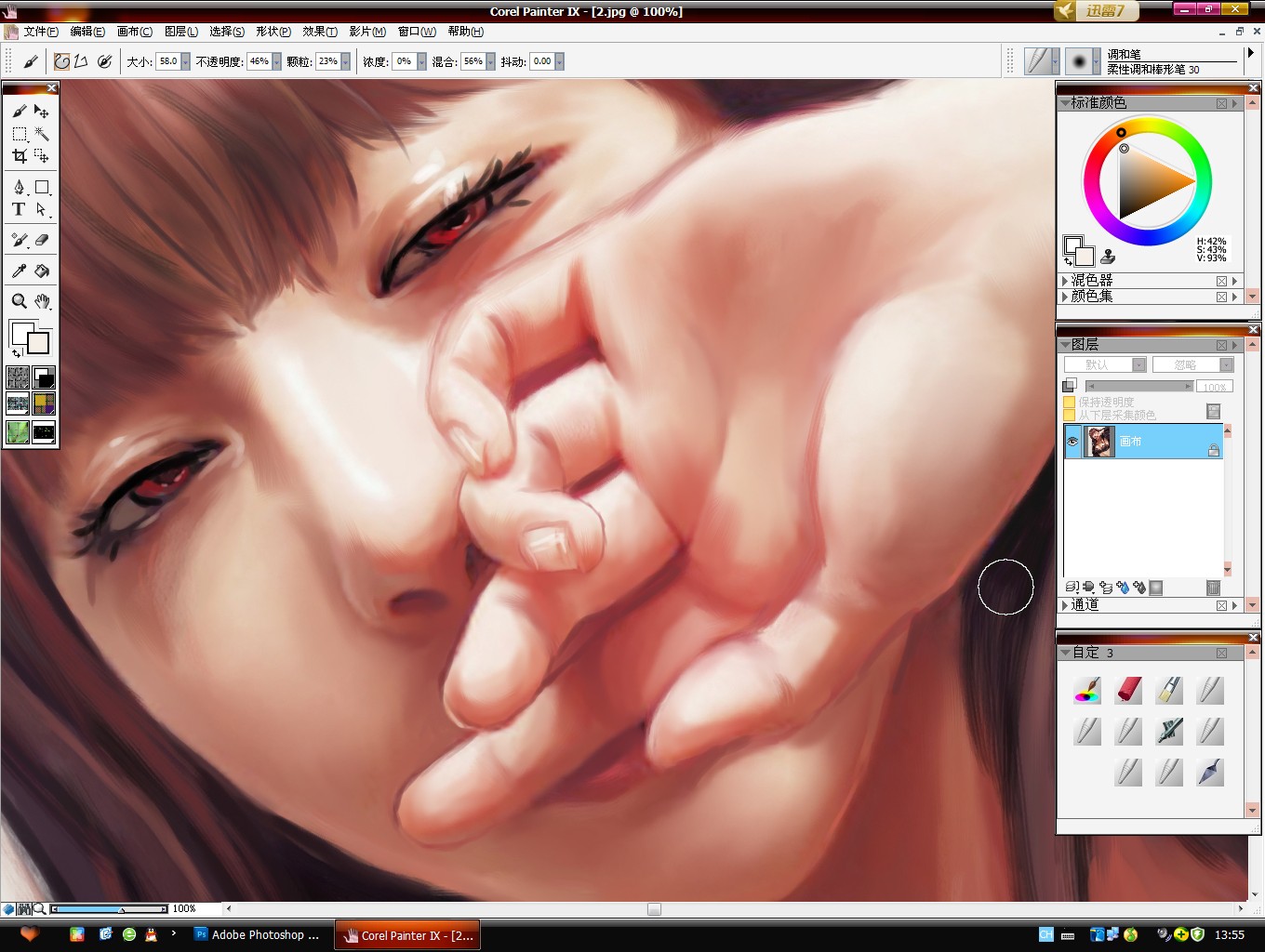1265x952 pixels.
Task: Open the weave selector in the toolbox
Action: point(44,403)
